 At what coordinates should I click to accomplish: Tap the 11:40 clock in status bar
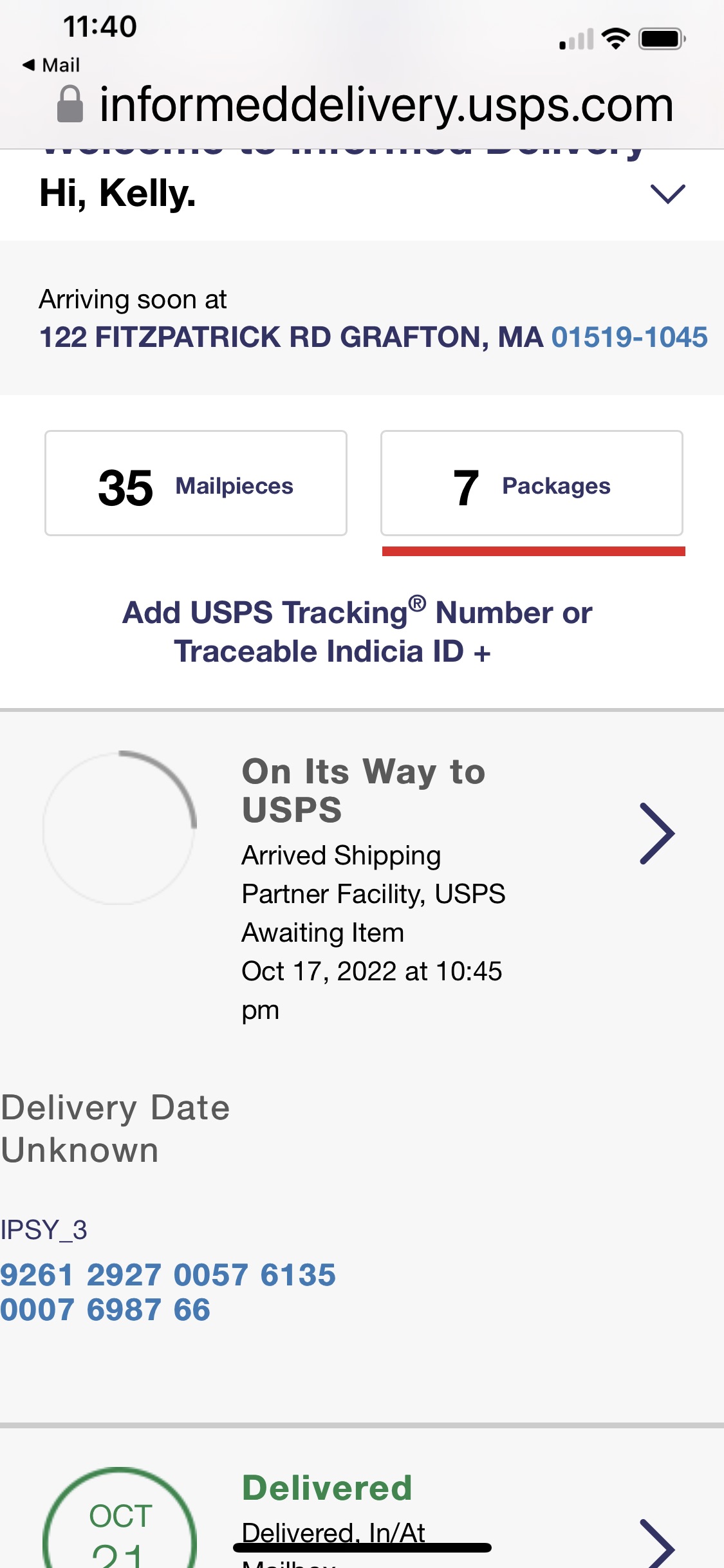(100, 27)
